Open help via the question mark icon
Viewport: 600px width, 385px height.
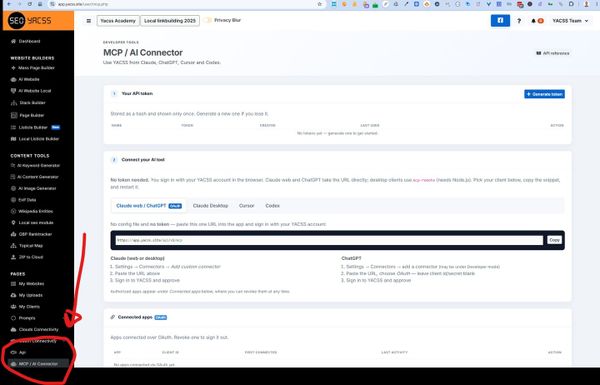coord(519,21)
